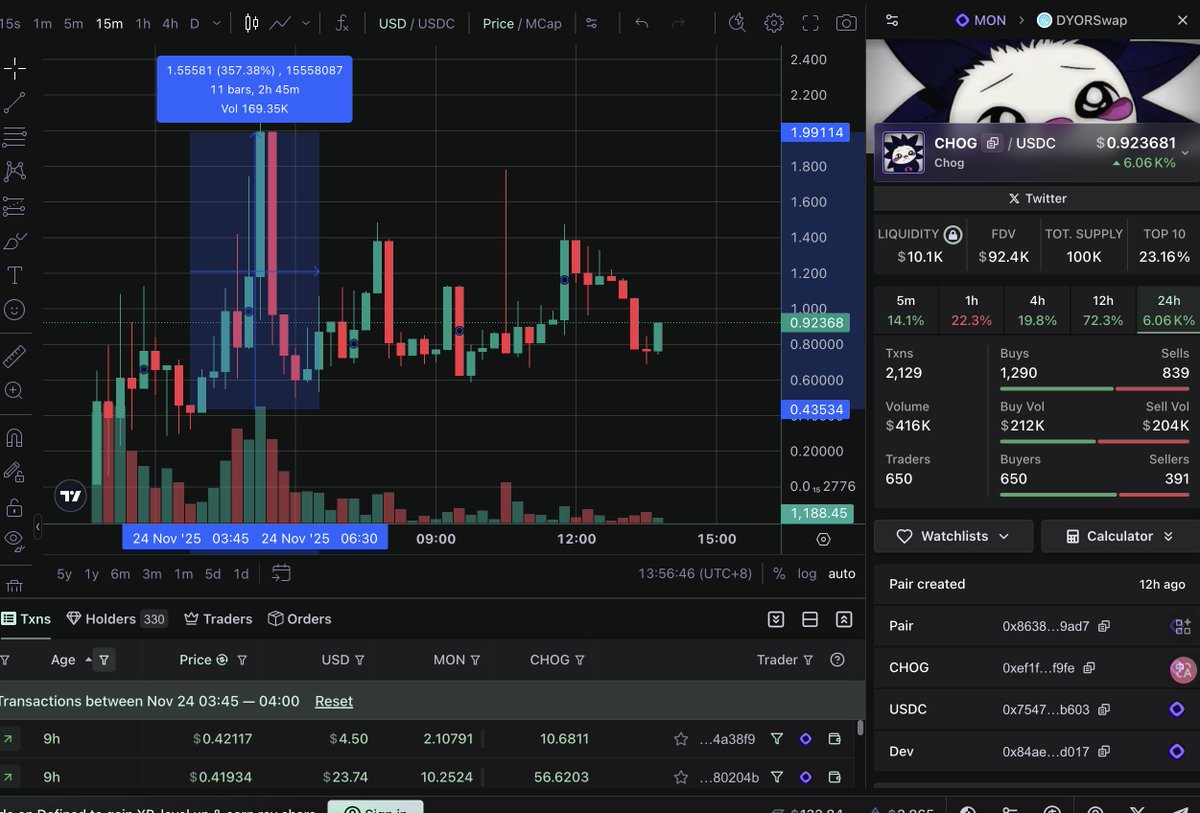Activate the zoom in tool
The image size is (1200, 813).
14,390
